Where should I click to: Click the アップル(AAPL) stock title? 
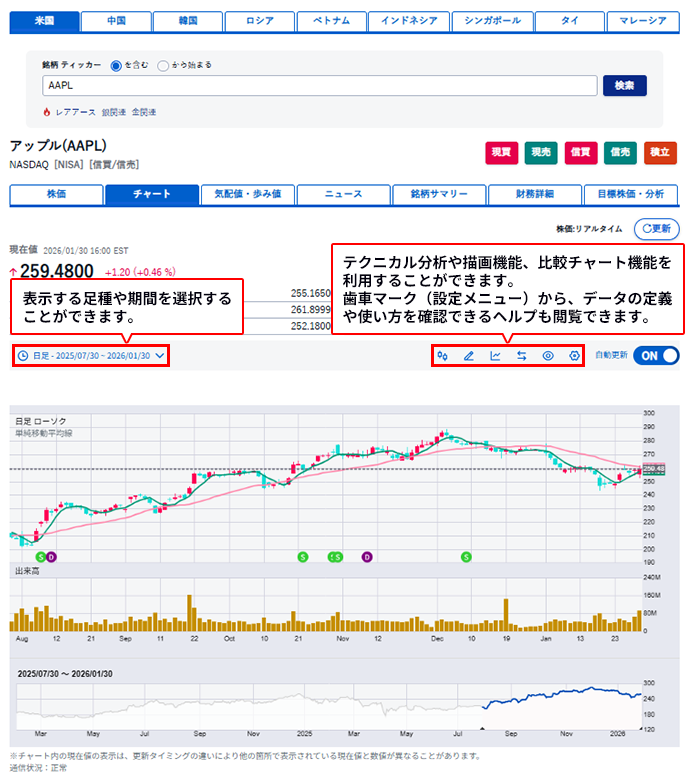pos(58,146)
